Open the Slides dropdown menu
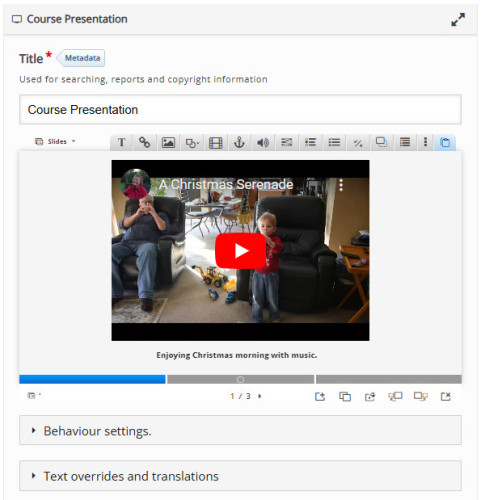Viewport: 481px width, 500px height. (x=55, y=141)
